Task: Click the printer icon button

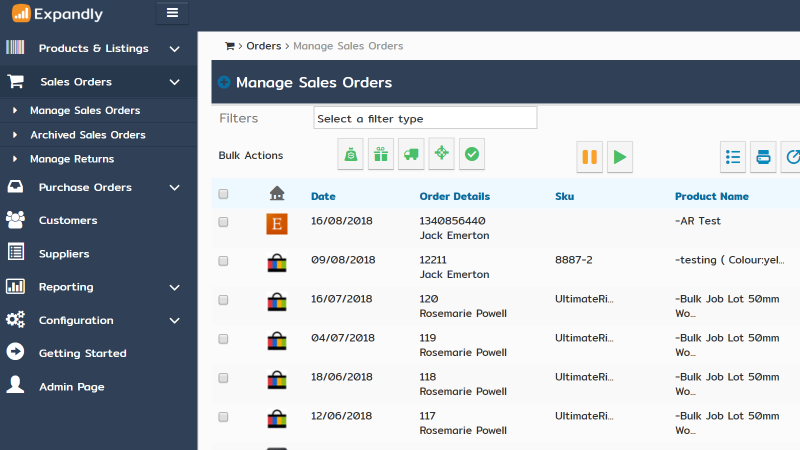Action: (763, 157)
